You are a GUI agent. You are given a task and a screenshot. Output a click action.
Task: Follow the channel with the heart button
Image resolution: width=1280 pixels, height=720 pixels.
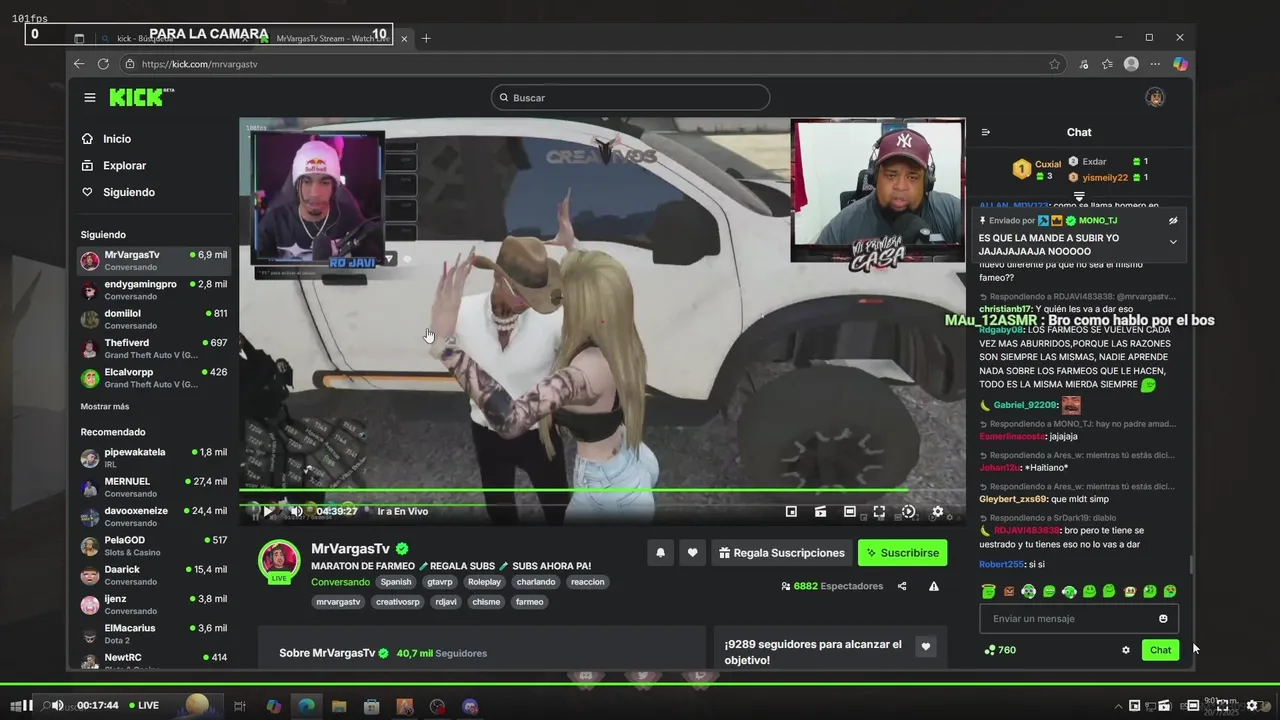pos(692,552)
